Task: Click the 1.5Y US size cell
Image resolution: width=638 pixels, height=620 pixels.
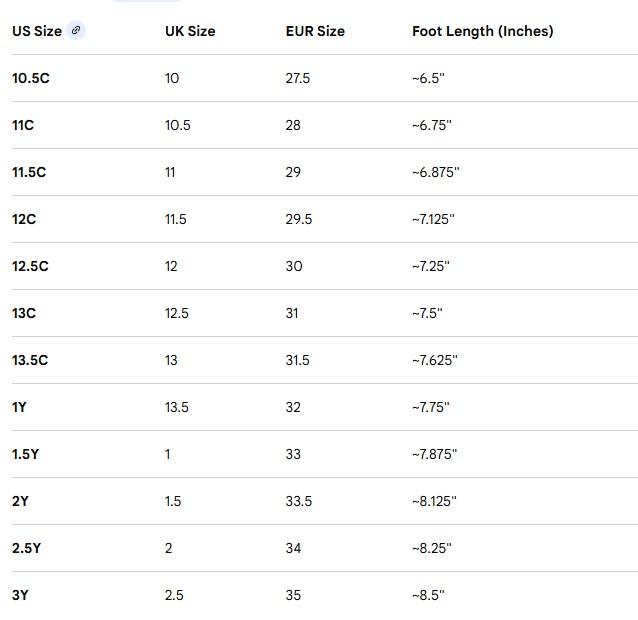Action: point(25,454)
